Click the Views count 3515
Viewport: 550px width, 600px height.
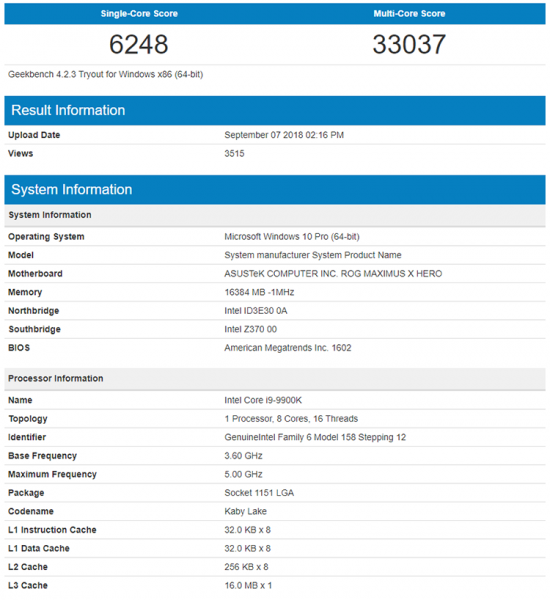(234, 153)
